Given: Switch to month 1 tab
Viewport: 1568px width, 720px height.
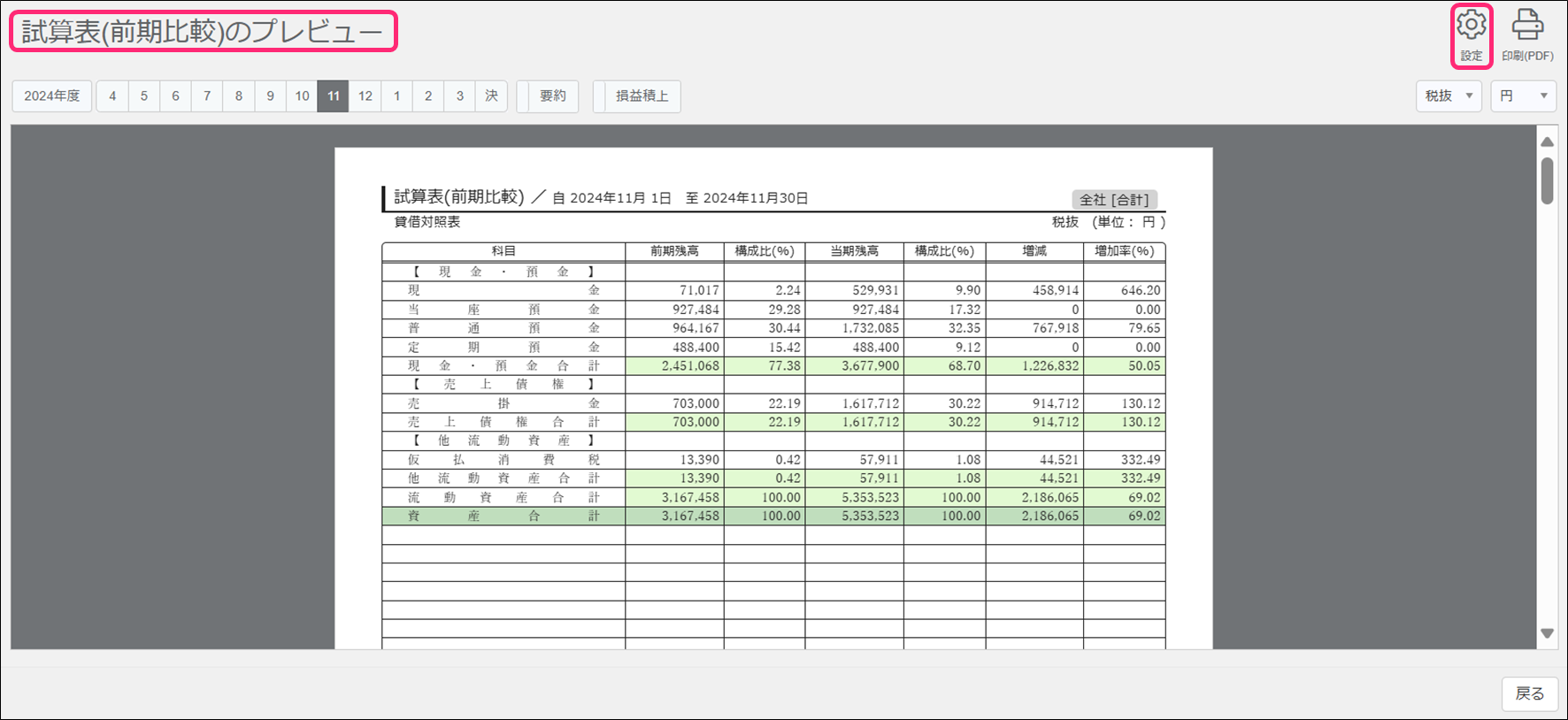Looking at the screenshot, I should tap(396, 96).
